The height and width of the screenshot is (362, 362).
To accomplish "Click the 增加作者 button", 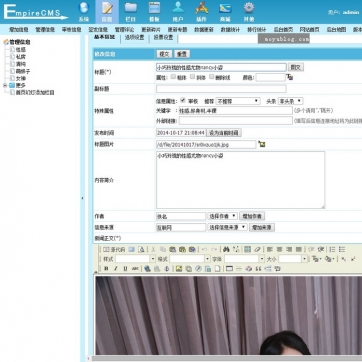I will click(x=252, y=216).
